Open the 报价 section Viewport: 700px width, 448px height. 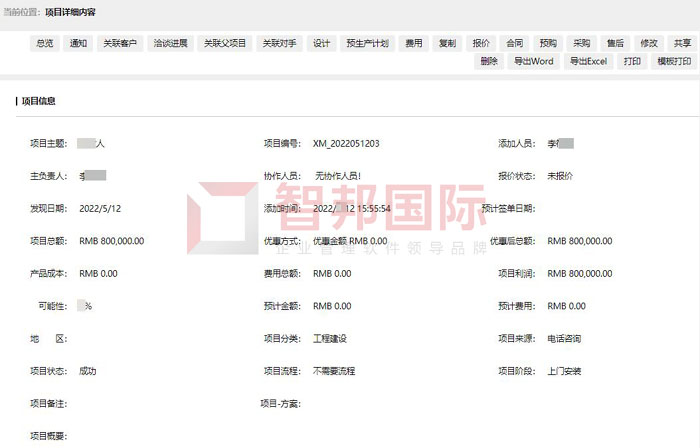pyautogui.click(x=481, y=44)
